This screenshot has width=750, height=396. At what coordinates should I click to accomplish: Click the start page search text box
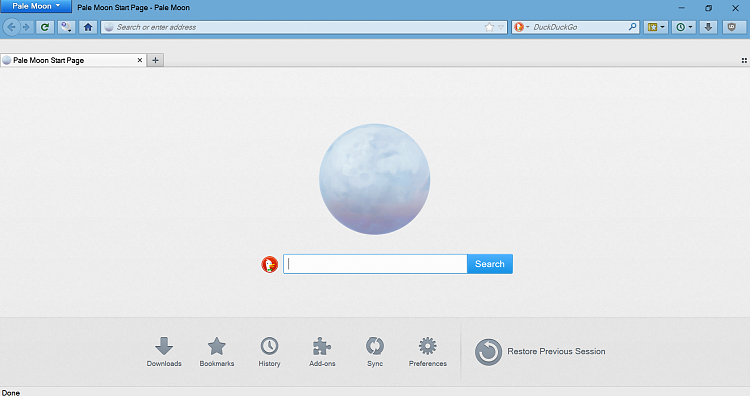[x=375, y=264]
